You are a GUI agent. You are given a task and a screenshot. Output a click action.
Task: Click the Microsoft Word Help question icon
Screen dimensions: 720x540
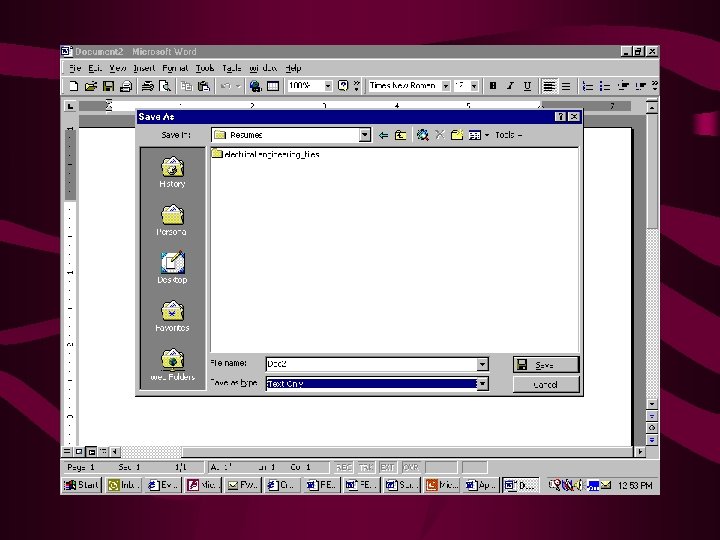pos(343,86)
